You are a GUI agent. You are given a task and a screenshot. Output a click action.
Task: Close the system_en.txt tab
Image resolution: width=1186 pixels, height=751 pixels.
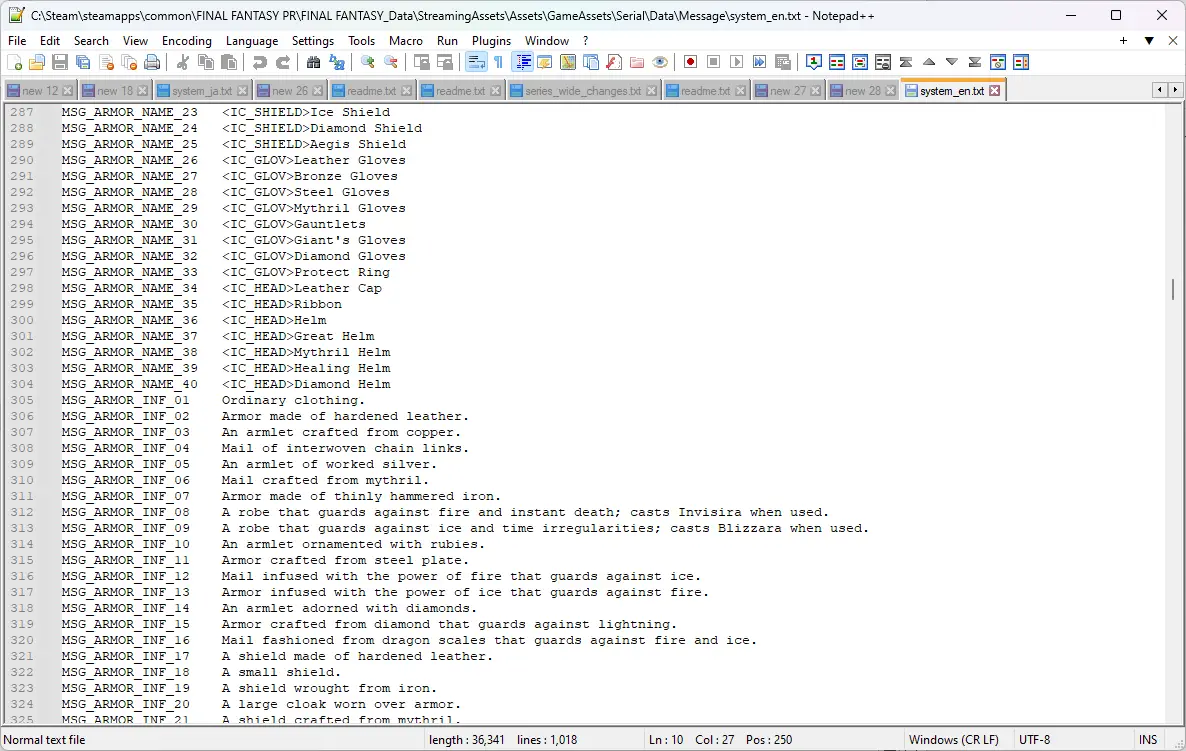tap(995, 91)
